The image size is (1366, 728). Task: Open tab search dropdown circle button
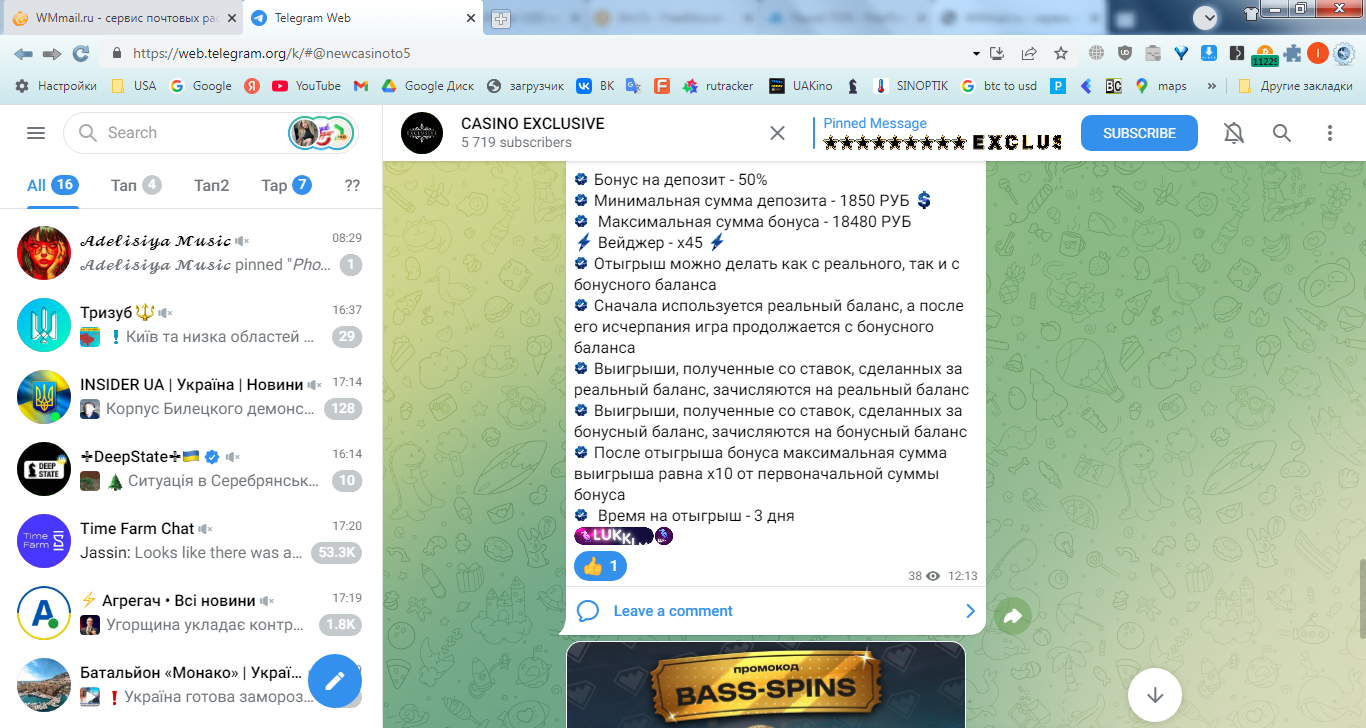tap(1207, 17)
